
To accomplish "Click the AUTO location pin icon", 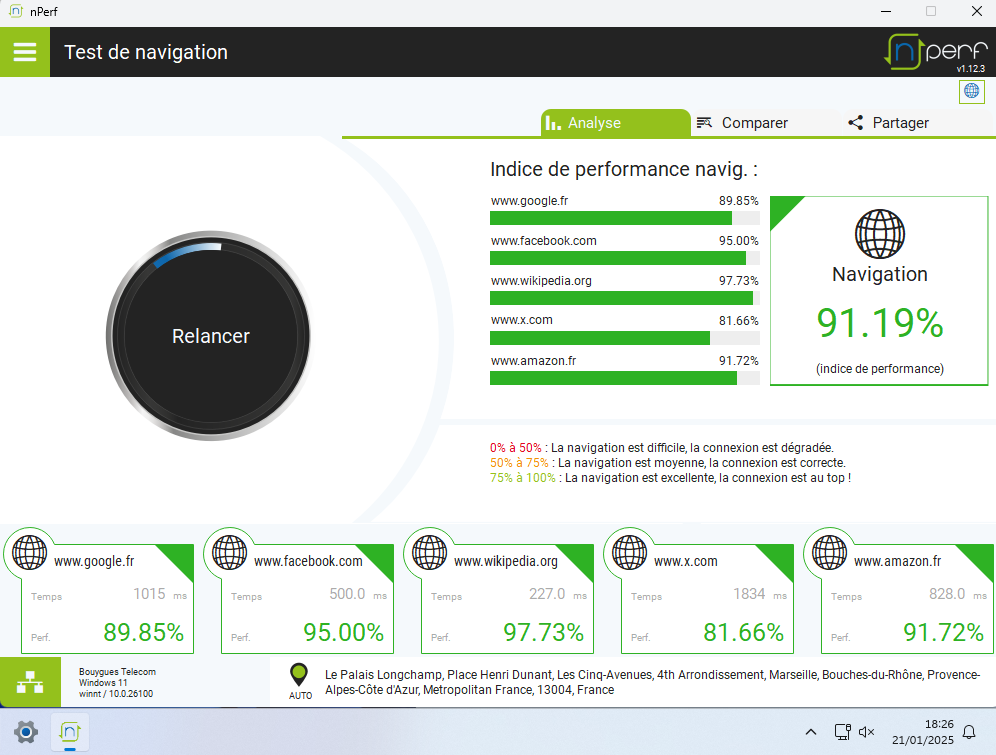I will coord(299,675).
